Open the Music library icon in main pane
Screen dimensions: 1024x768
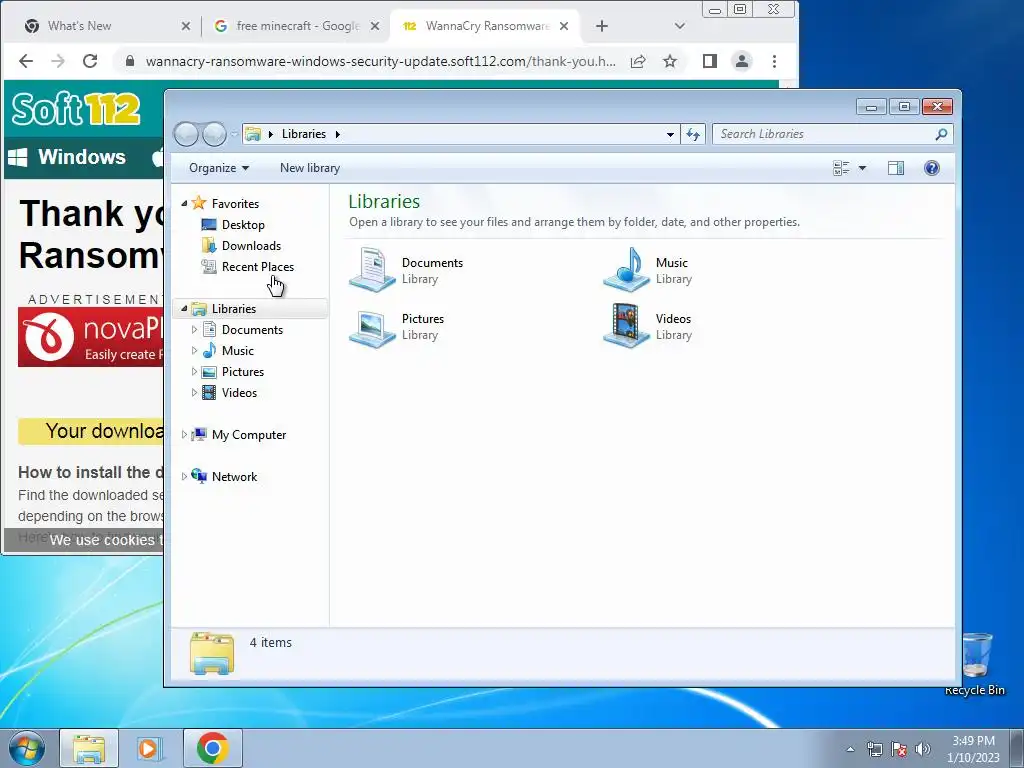pyautogui.click(x=626, y=269)
